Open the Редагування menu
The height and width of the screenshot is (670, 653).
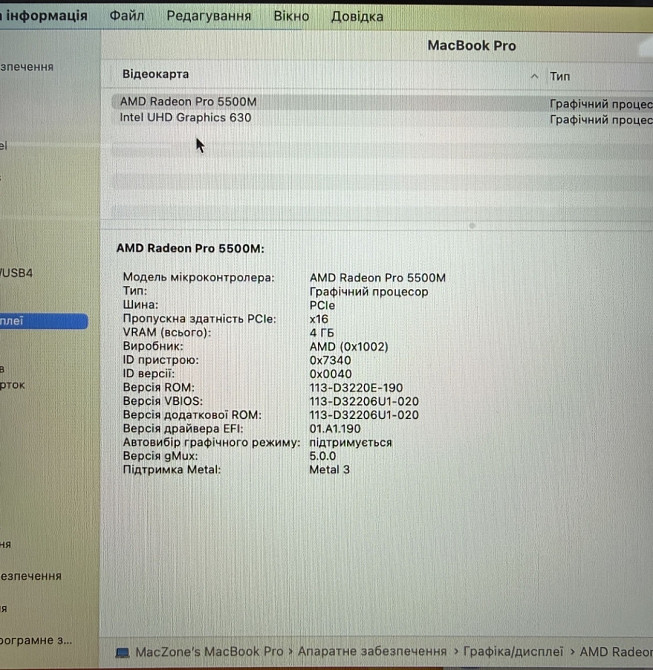click(x=209, y=16)
